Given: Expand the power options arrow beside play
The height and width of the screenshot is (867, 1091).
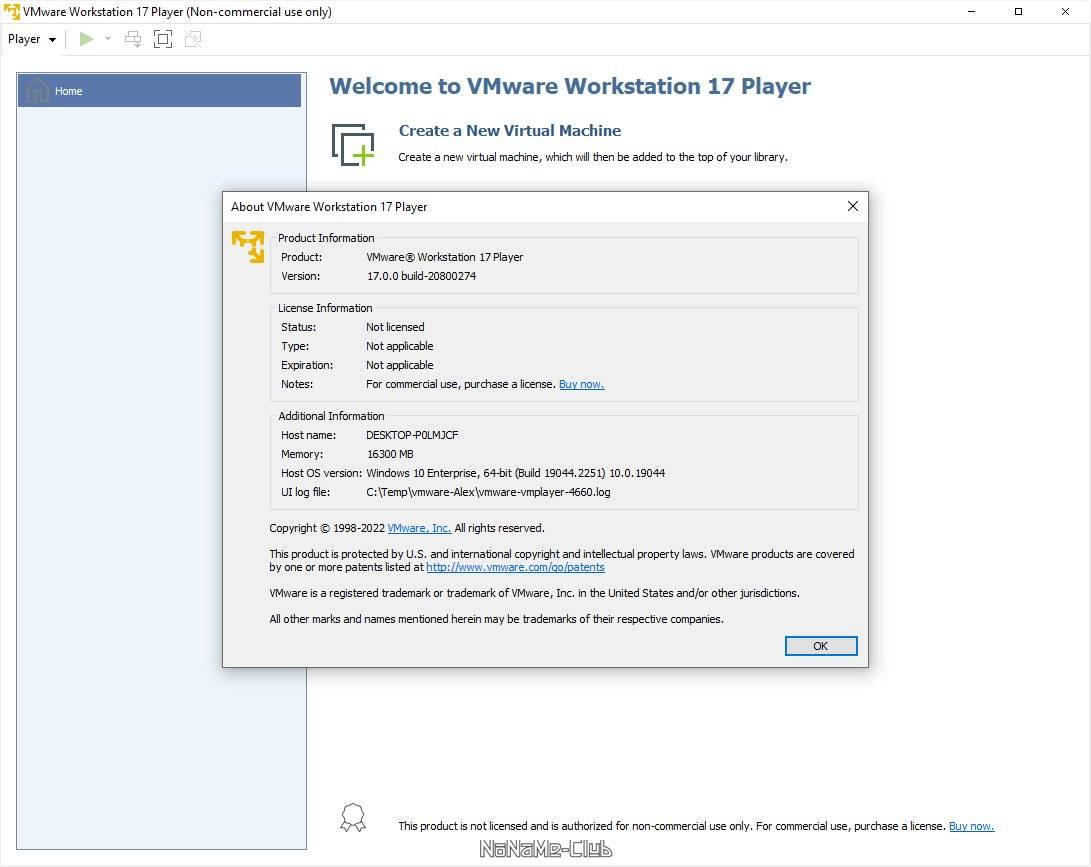Looking at the screenshot, I should 108,39.
